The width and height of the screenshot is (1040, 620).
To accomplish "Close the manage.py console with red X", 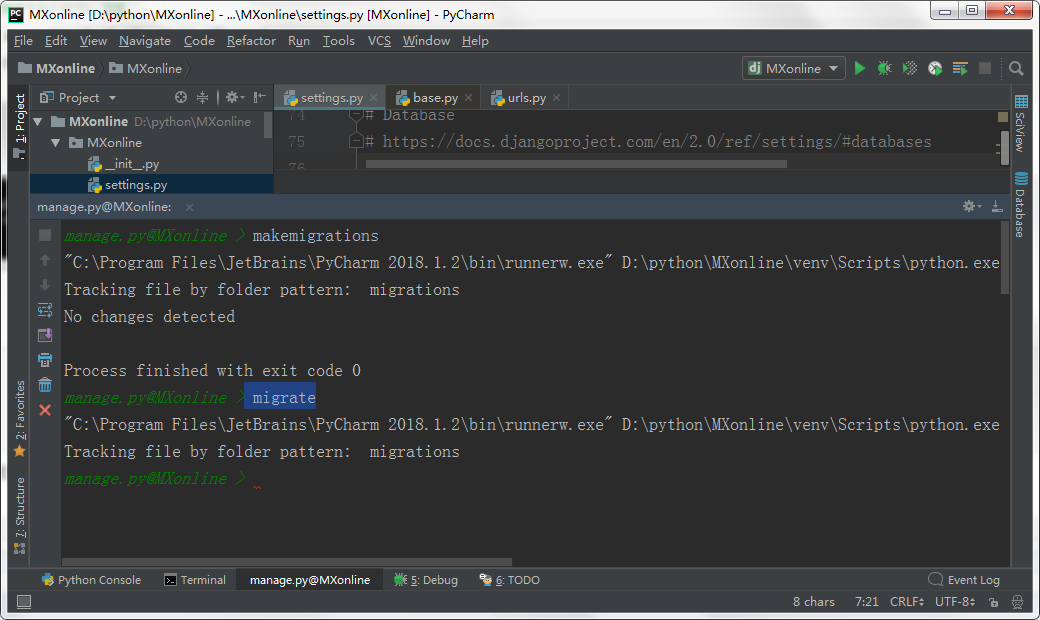I will pos(45,410).
